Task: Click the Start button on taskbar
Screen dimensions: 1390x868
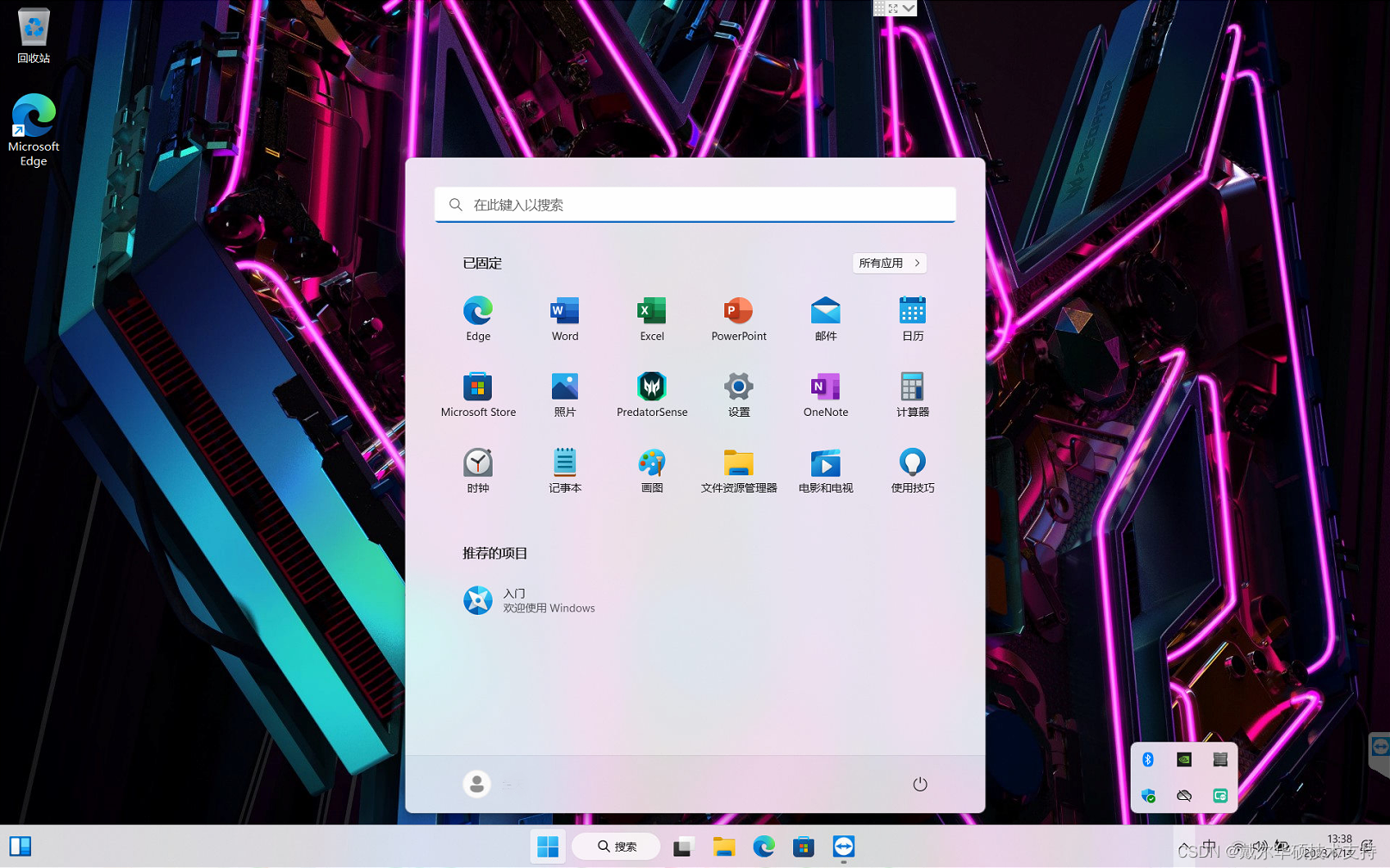Action: click(548, 846)
